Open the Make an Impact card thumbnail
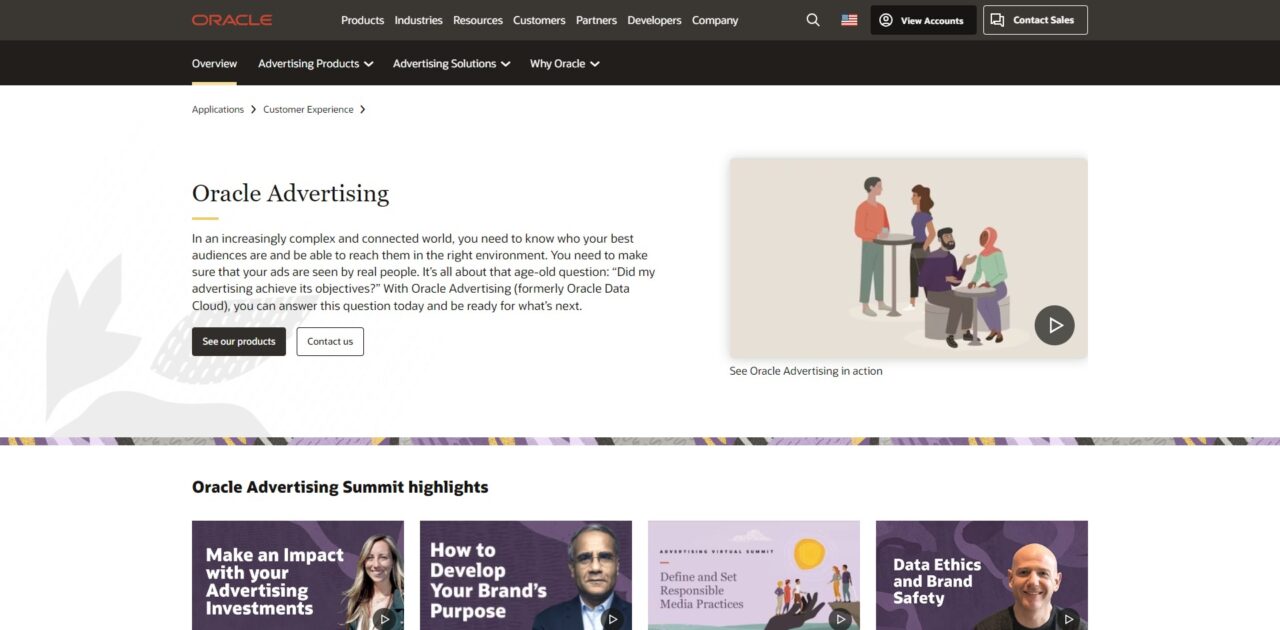 (298, 575)
